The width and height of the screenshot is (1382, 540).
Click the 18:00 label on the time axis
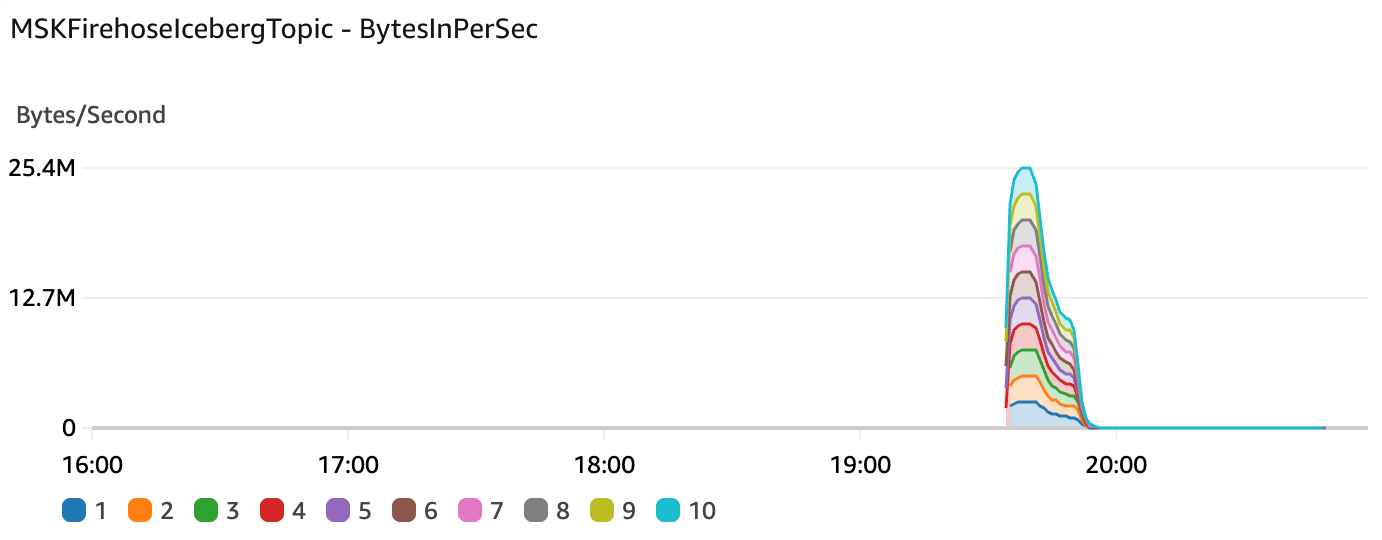[604, 465]
